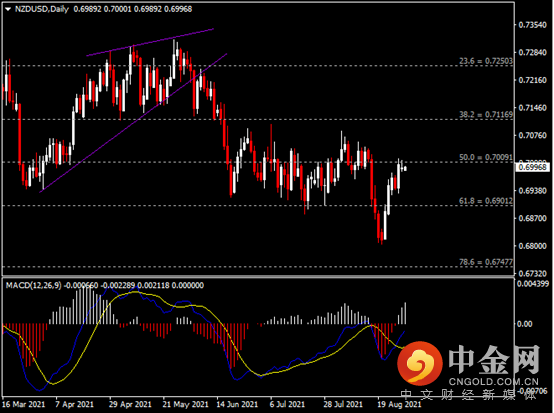Click the MACD 0.00 zero level label
The height and width of the screenshot is (413, 554).
[x=524, y=324]
